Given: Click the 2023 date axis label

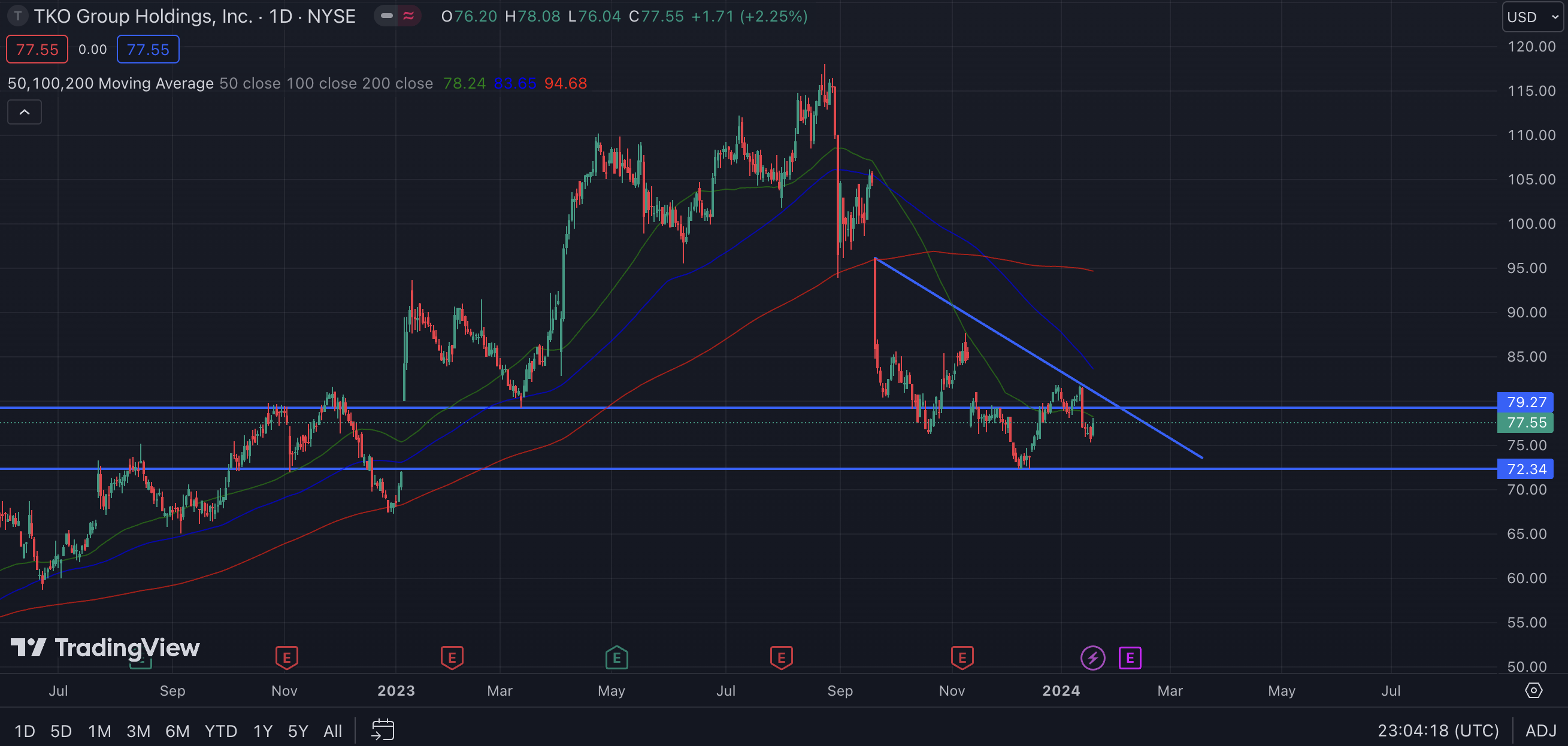Looking at the screenshot, I should tap(396, 691).
